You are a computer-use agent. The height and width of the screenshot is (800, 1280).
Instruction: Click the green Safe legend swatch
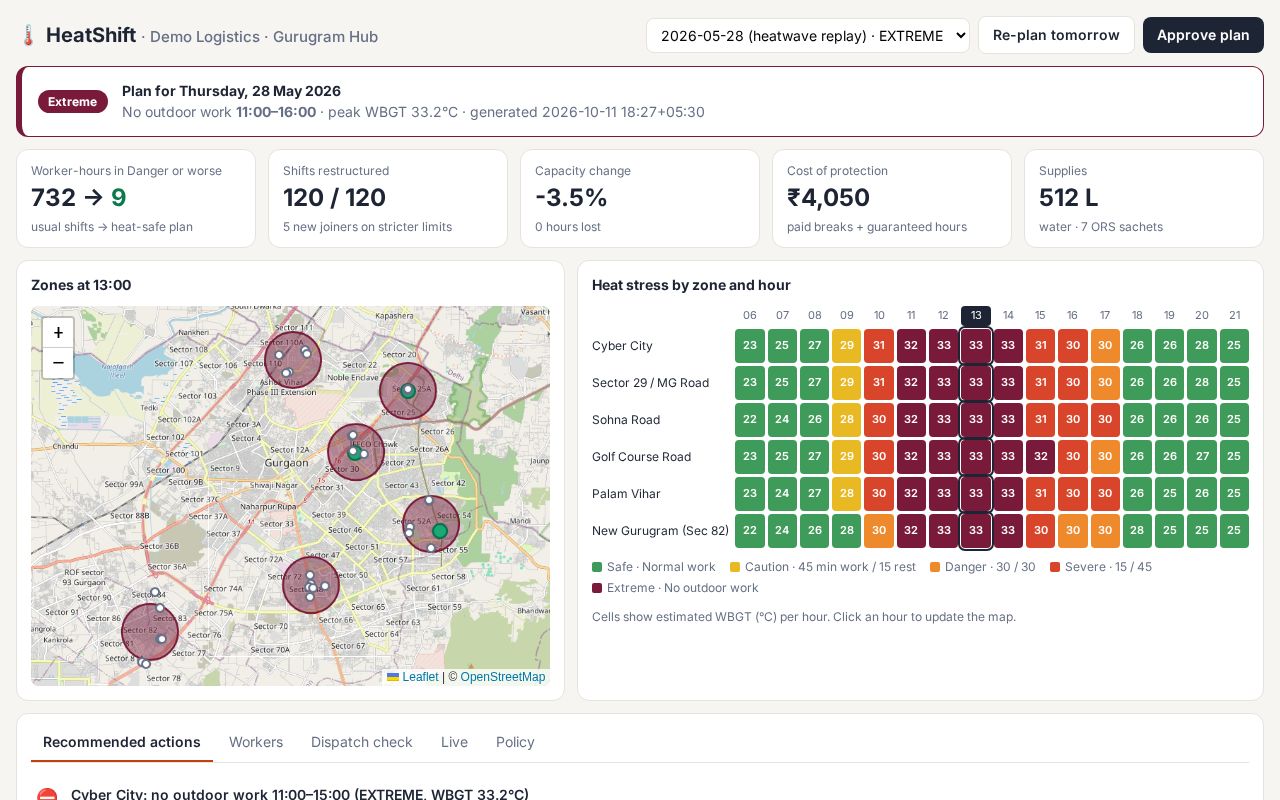[597, 567]
